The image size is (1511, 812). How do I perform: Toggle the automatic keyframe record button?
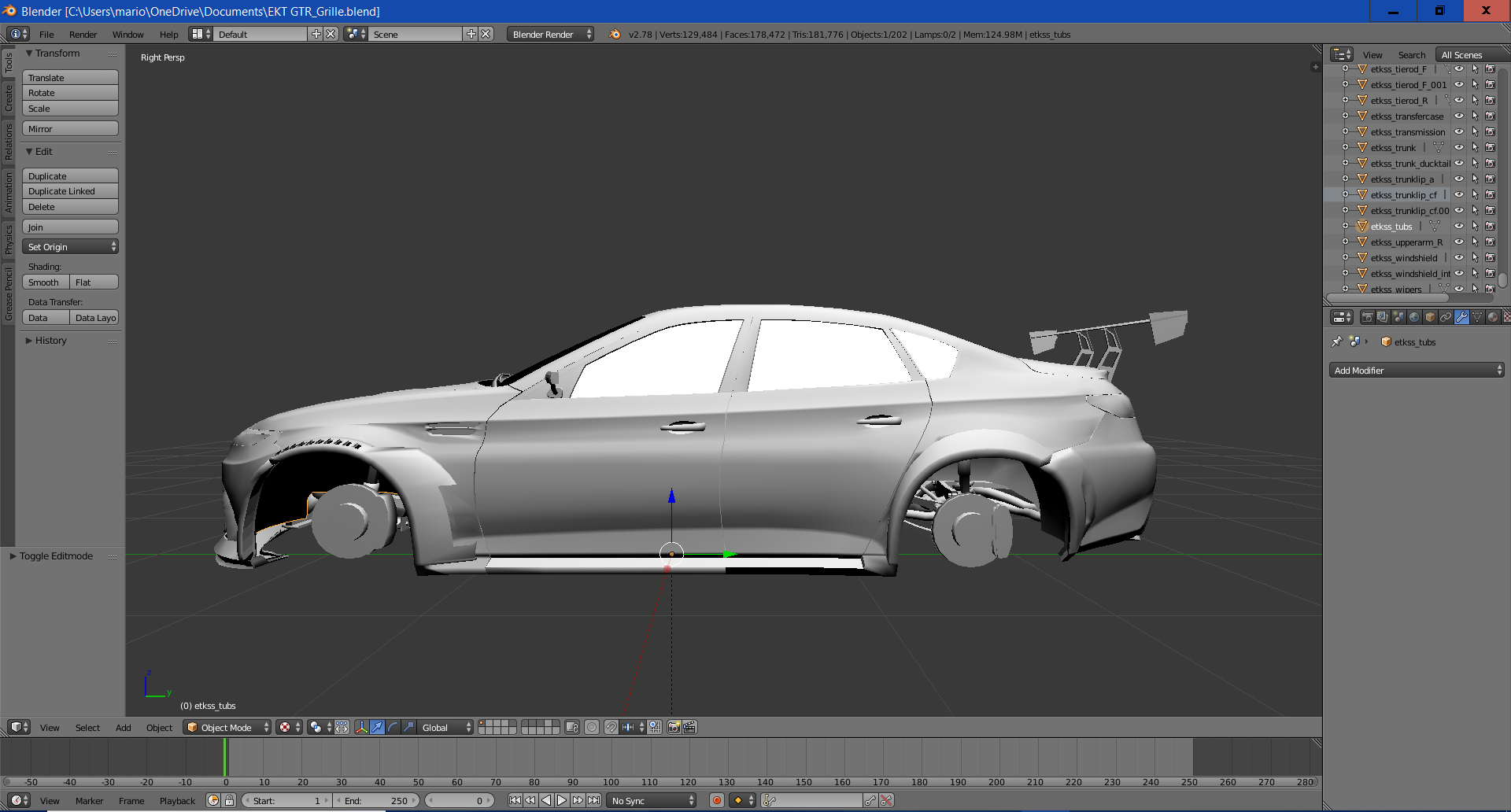716,800
